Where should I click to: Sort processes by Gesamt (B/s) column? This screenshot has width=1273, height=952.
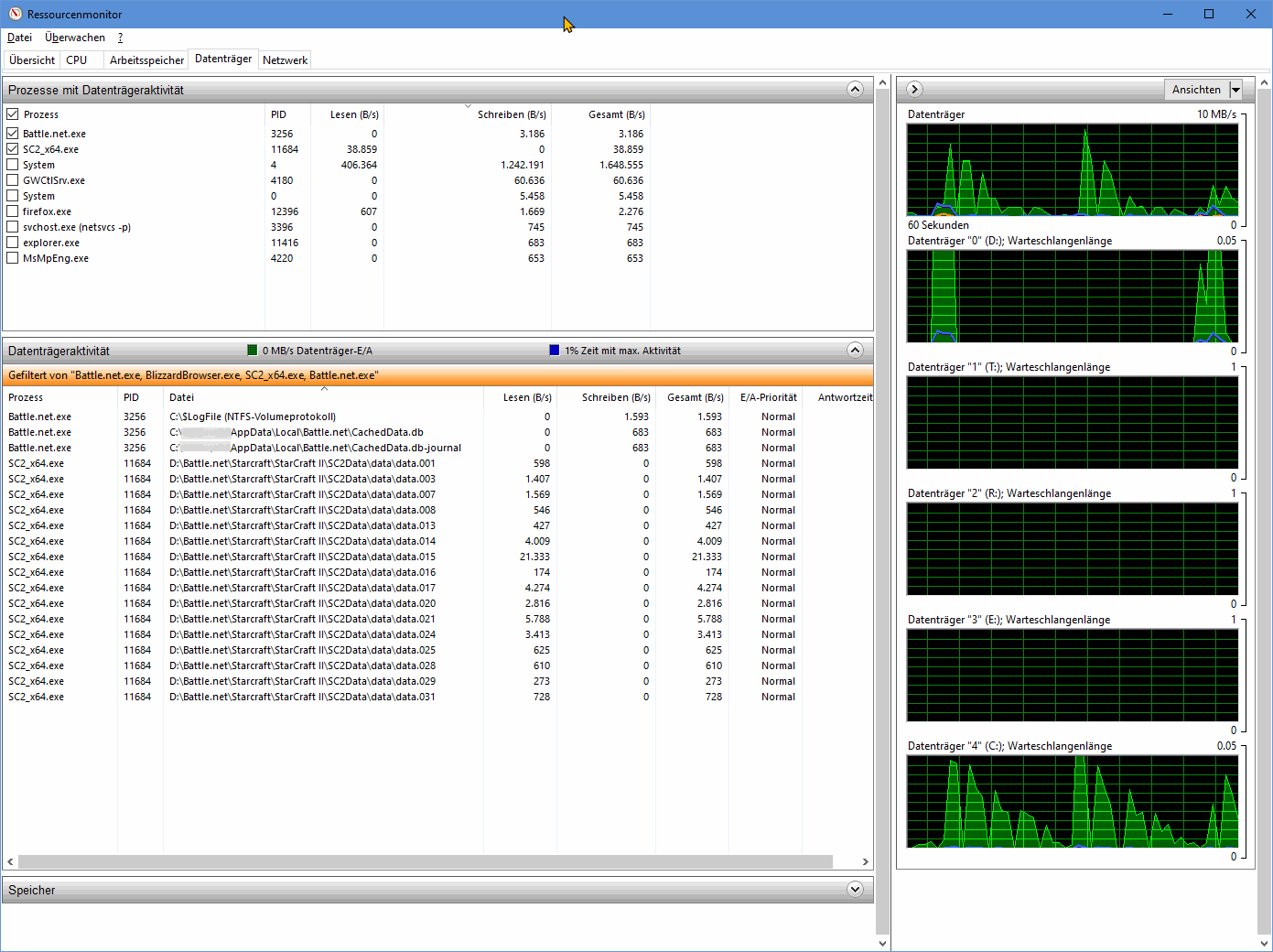coord(601,114)
